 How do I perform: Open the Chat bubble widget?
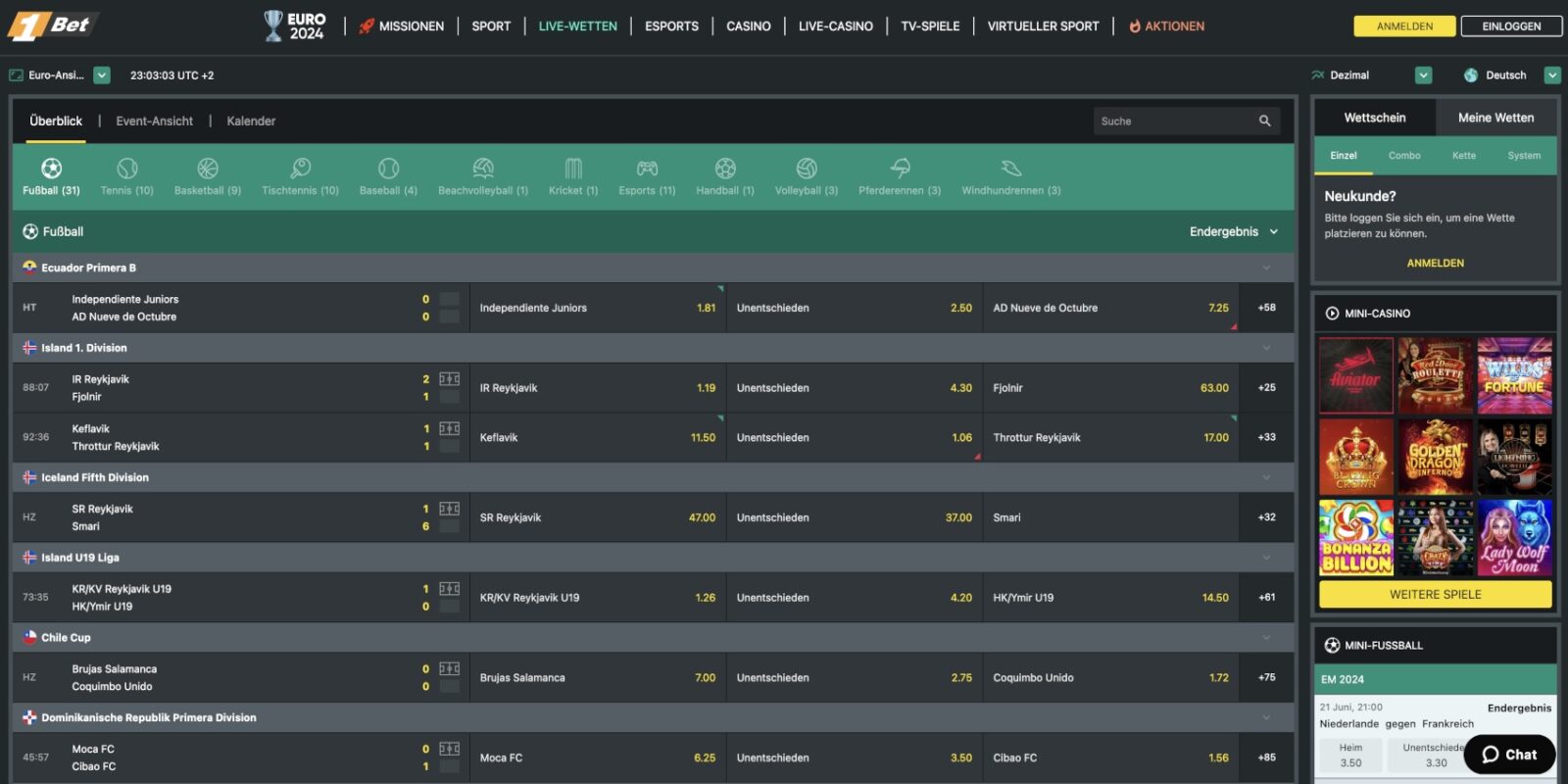tap(1509, 755)
